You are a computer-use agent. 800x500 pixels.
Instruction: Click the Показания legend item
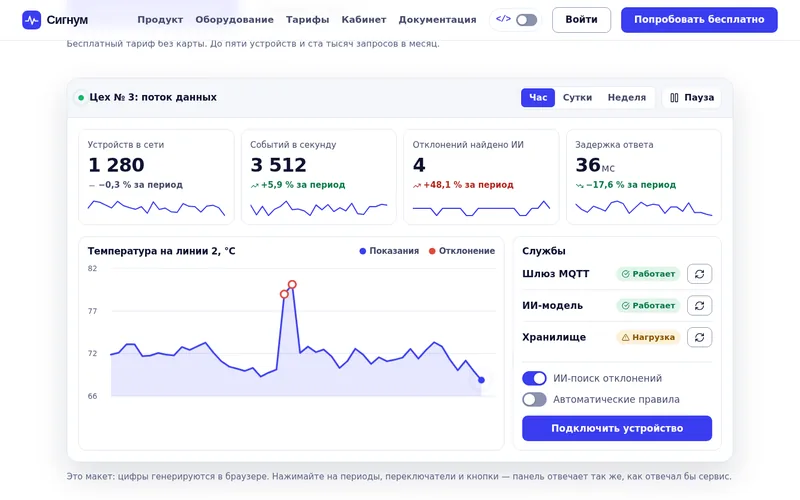click(389, 251)
